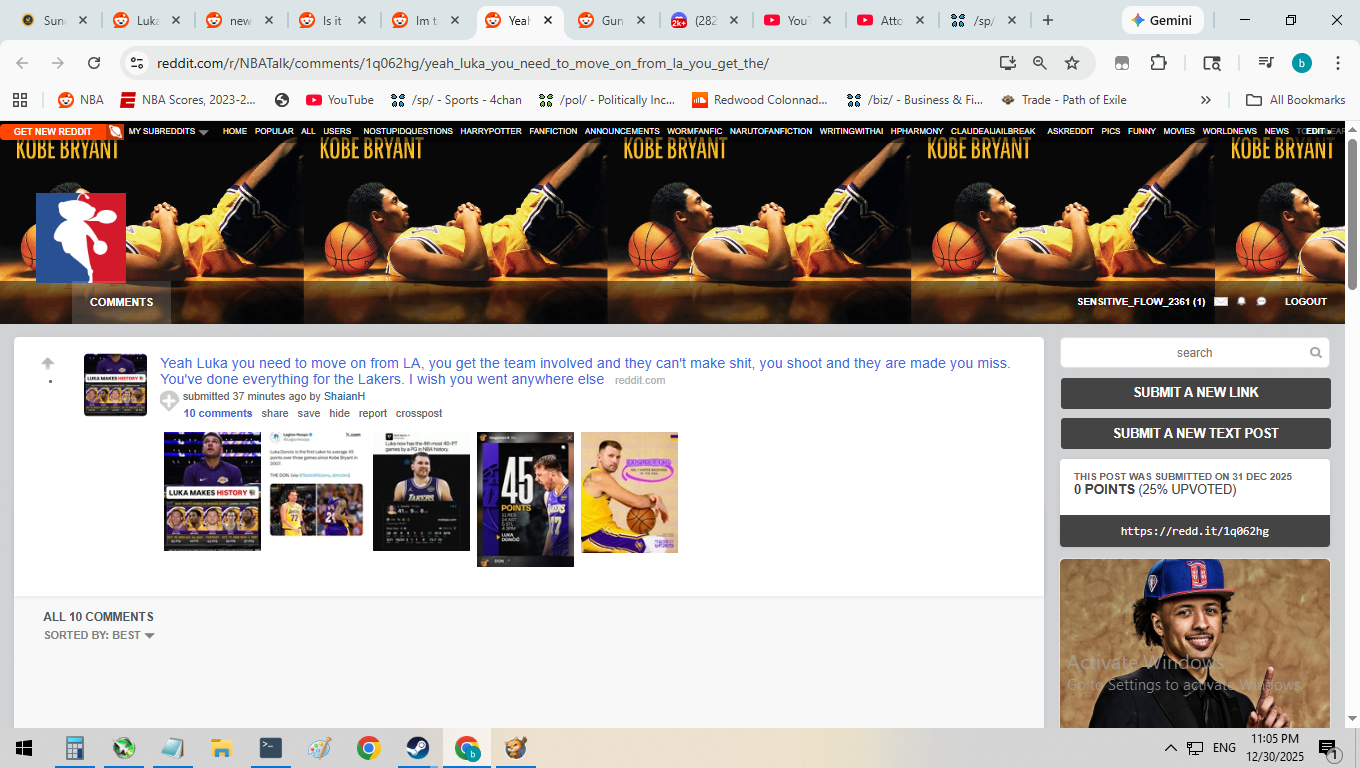Click the site information icon left of the URL
The image size is (1360, 768).
tap(139, 63)
